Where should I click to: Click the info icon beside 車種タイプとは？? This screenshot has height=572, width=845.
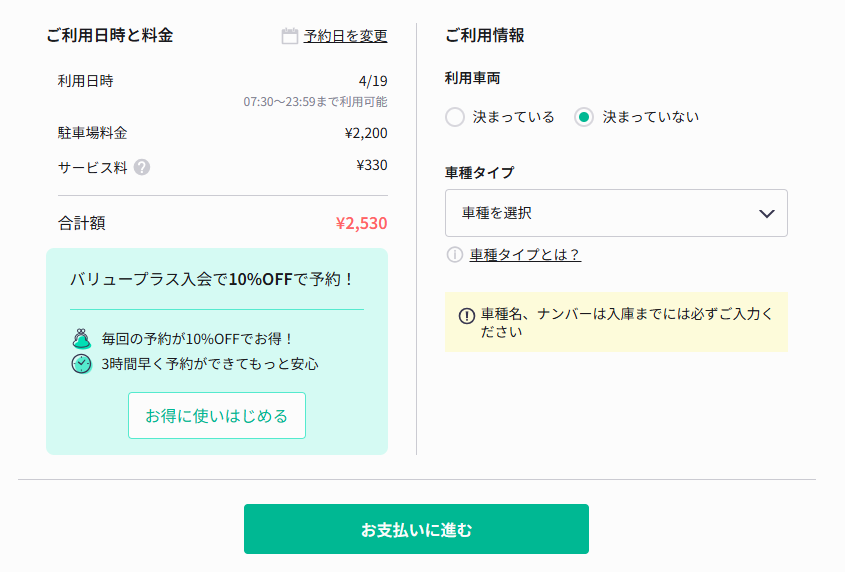pos(455,255)
